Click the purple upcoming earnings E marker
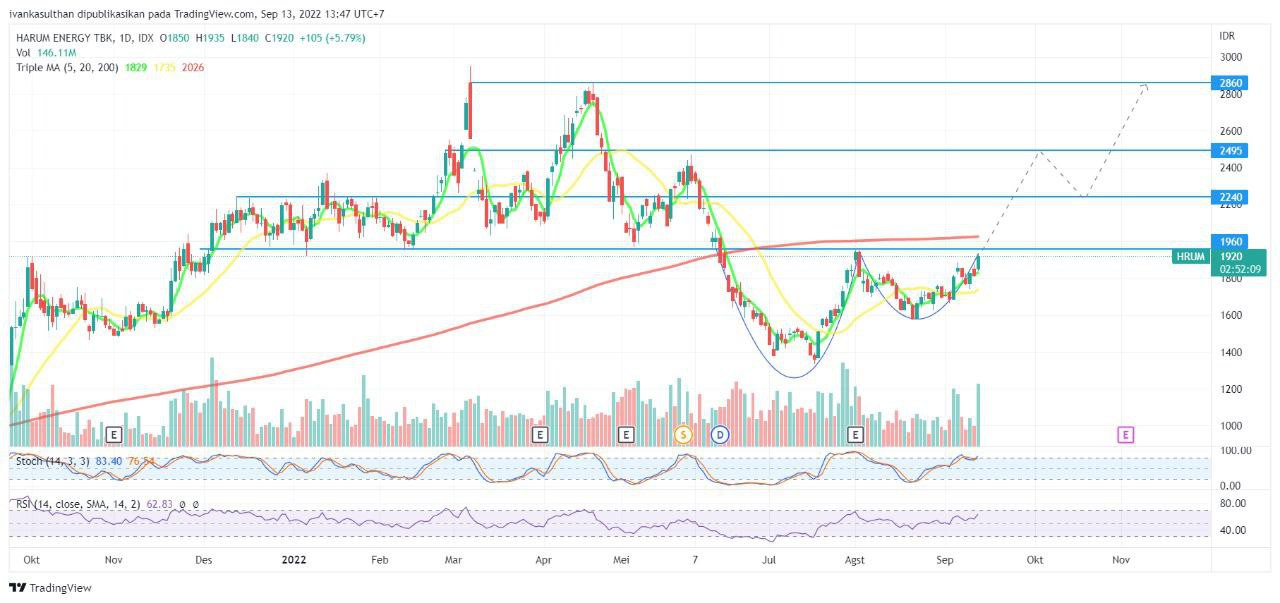The height and width of the screenshot is (603, 1280). pos(1126,434)
